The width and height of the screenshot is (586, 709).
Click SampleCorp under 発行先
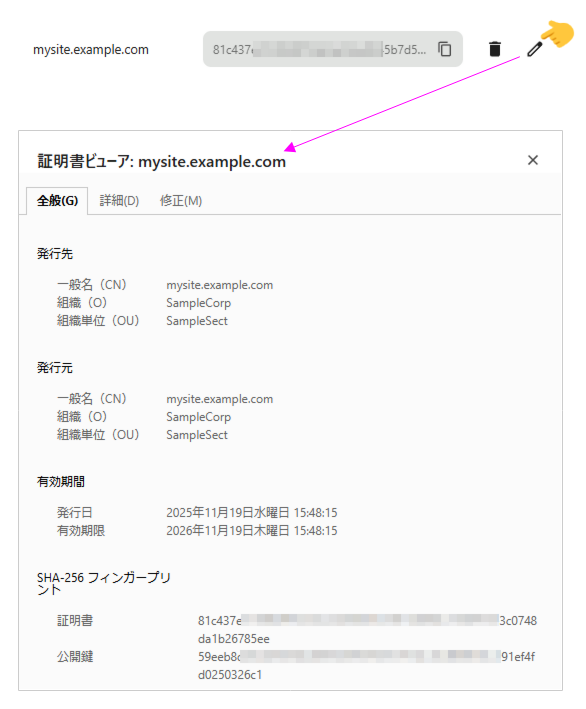pyautogui.click(x=198, y=303)
